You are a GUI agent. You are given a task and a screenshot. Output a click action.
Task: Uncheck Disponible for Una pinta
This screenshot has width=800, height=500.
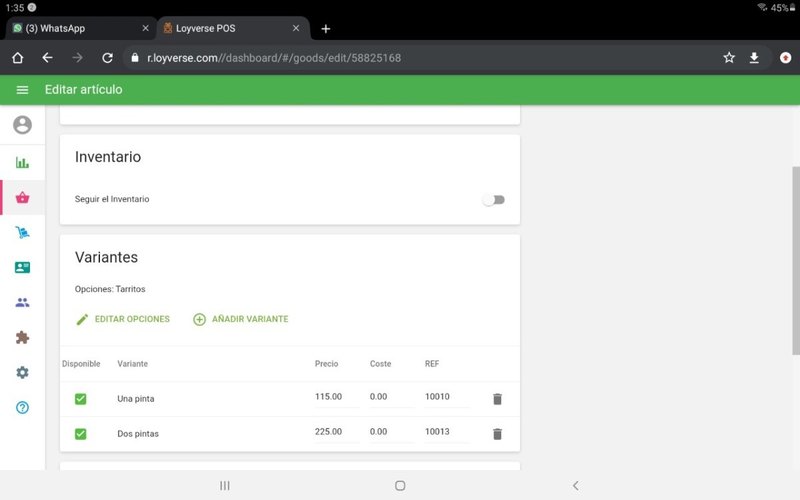tap(81, 399)
